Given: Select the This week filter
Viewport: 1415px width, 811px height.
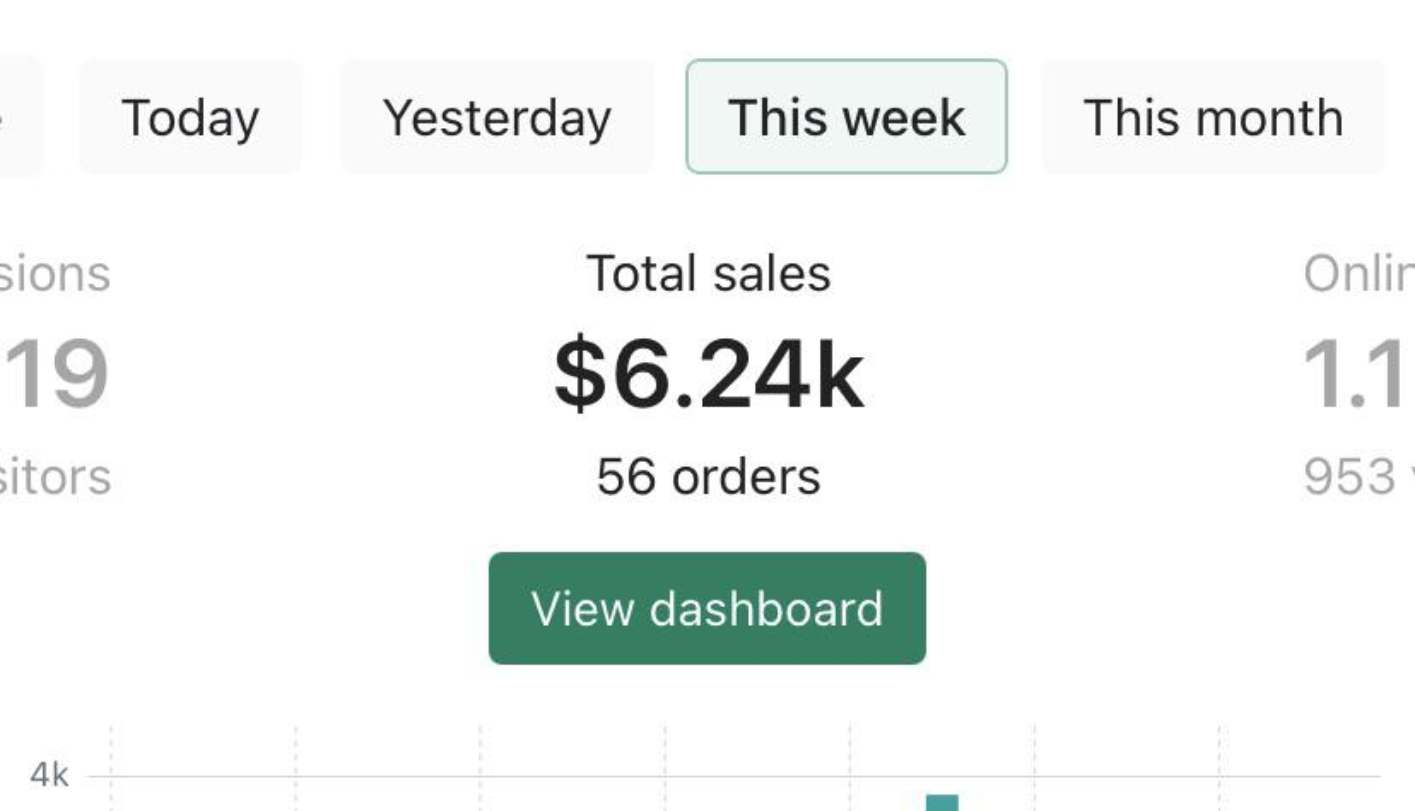Looking at the screenshot, I should 846,117.
